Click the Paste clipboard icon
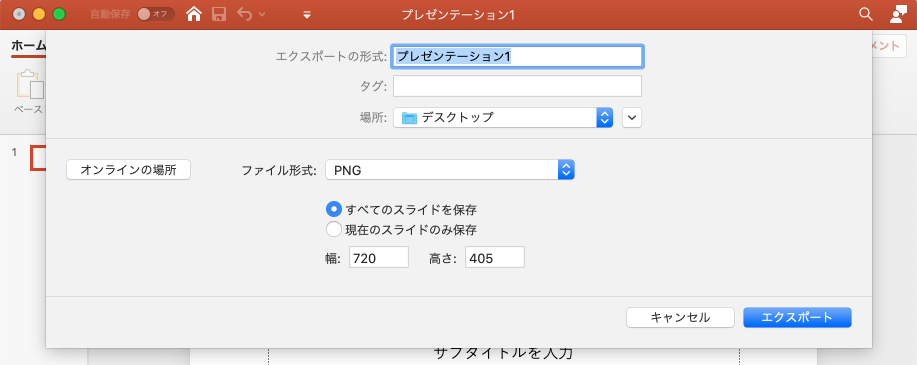This screenshot has height=365, width=917. (29, 85)
